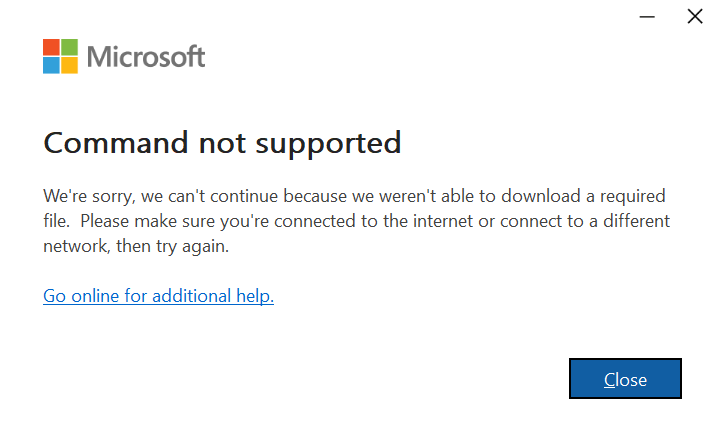Click the 'network, then try again' text line

pyautogui.click(x=136, y=246)
